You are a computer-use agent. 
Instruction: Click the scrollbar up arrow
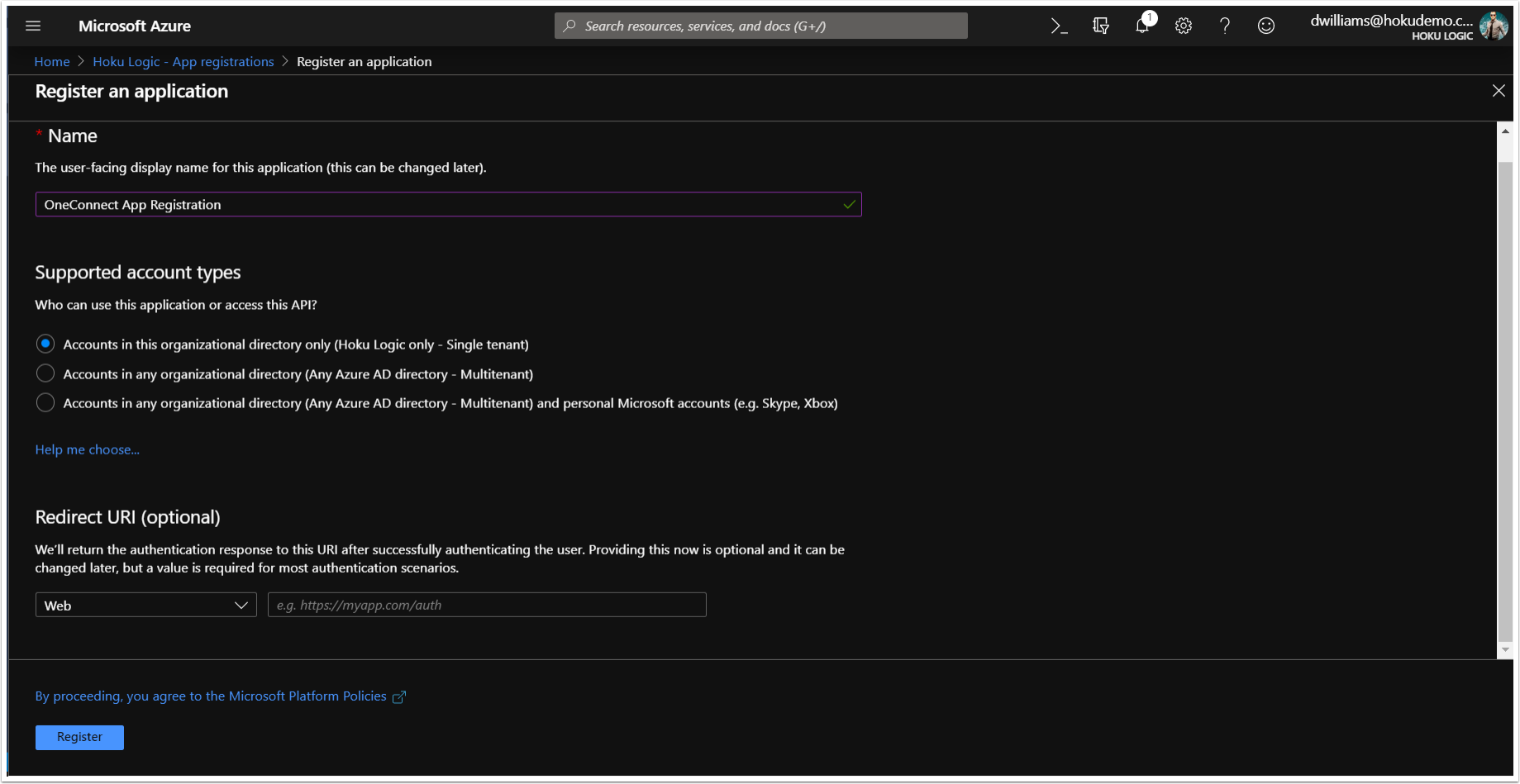point(1505,131)
